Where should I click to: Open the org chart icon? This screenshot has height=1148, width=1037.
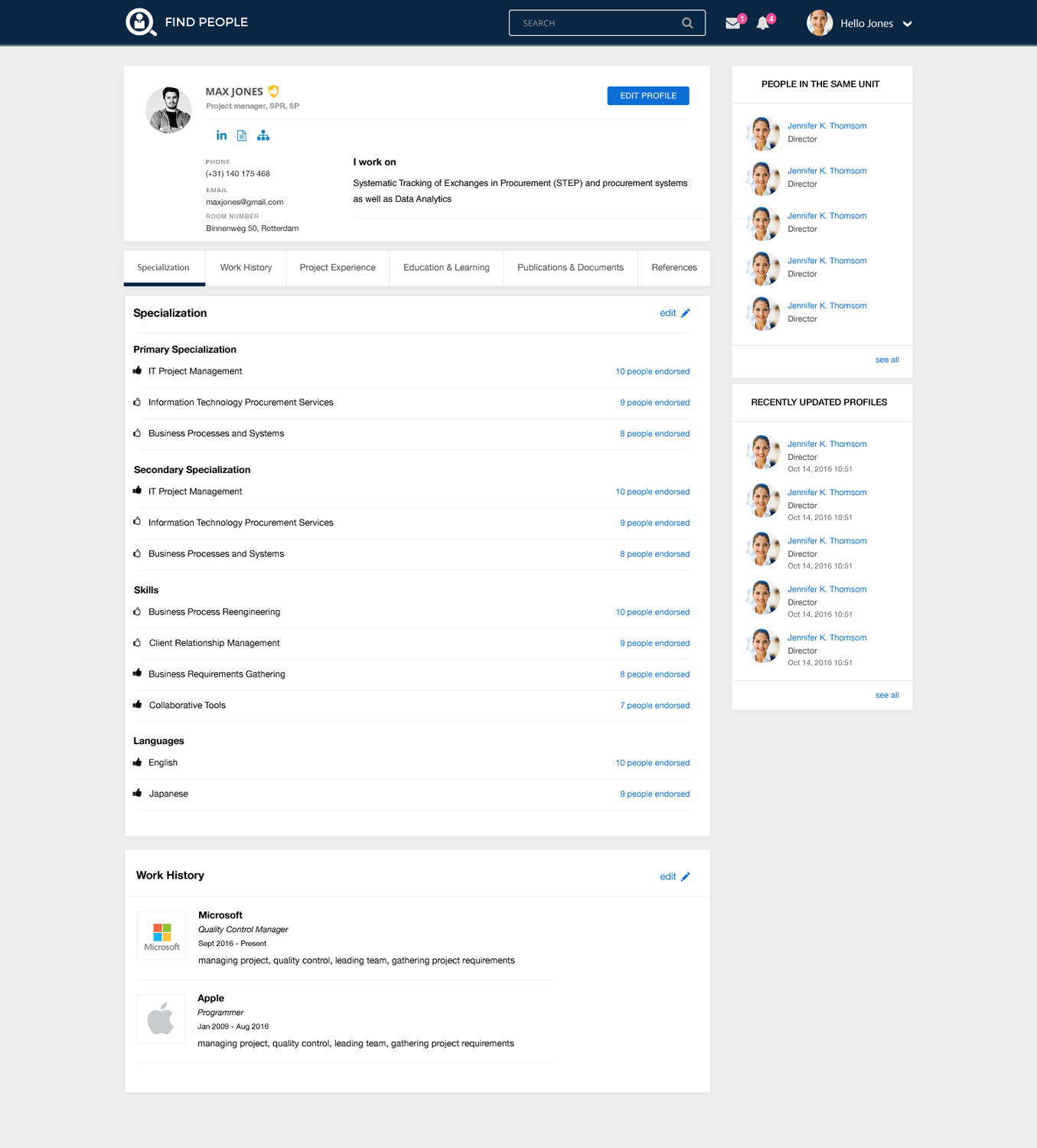(x=263, y=135)
